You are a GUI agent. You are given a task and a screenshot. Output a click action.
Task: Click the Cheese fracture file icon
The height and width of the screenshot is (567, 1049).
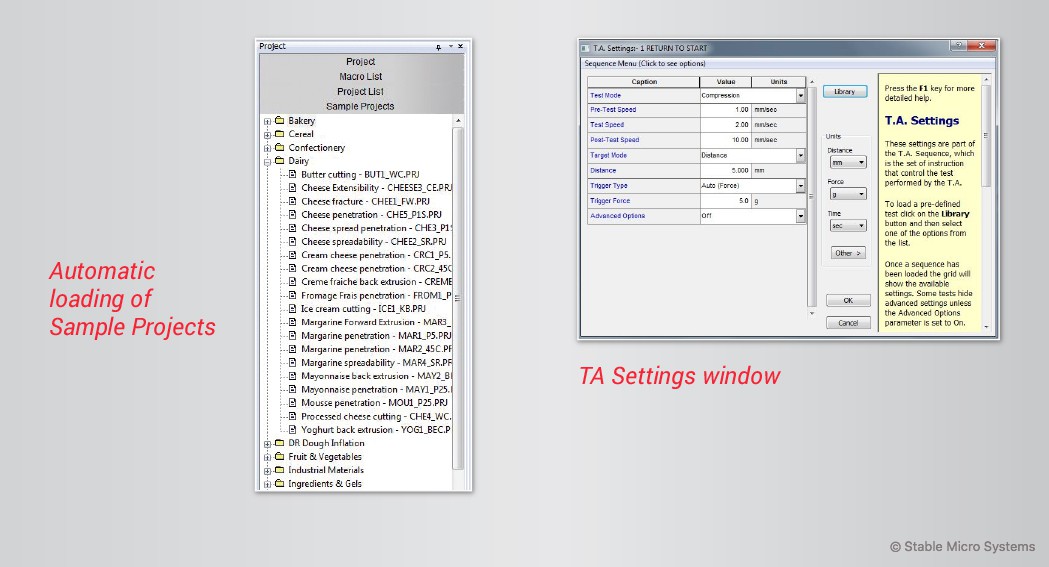(x=292, y=201)
